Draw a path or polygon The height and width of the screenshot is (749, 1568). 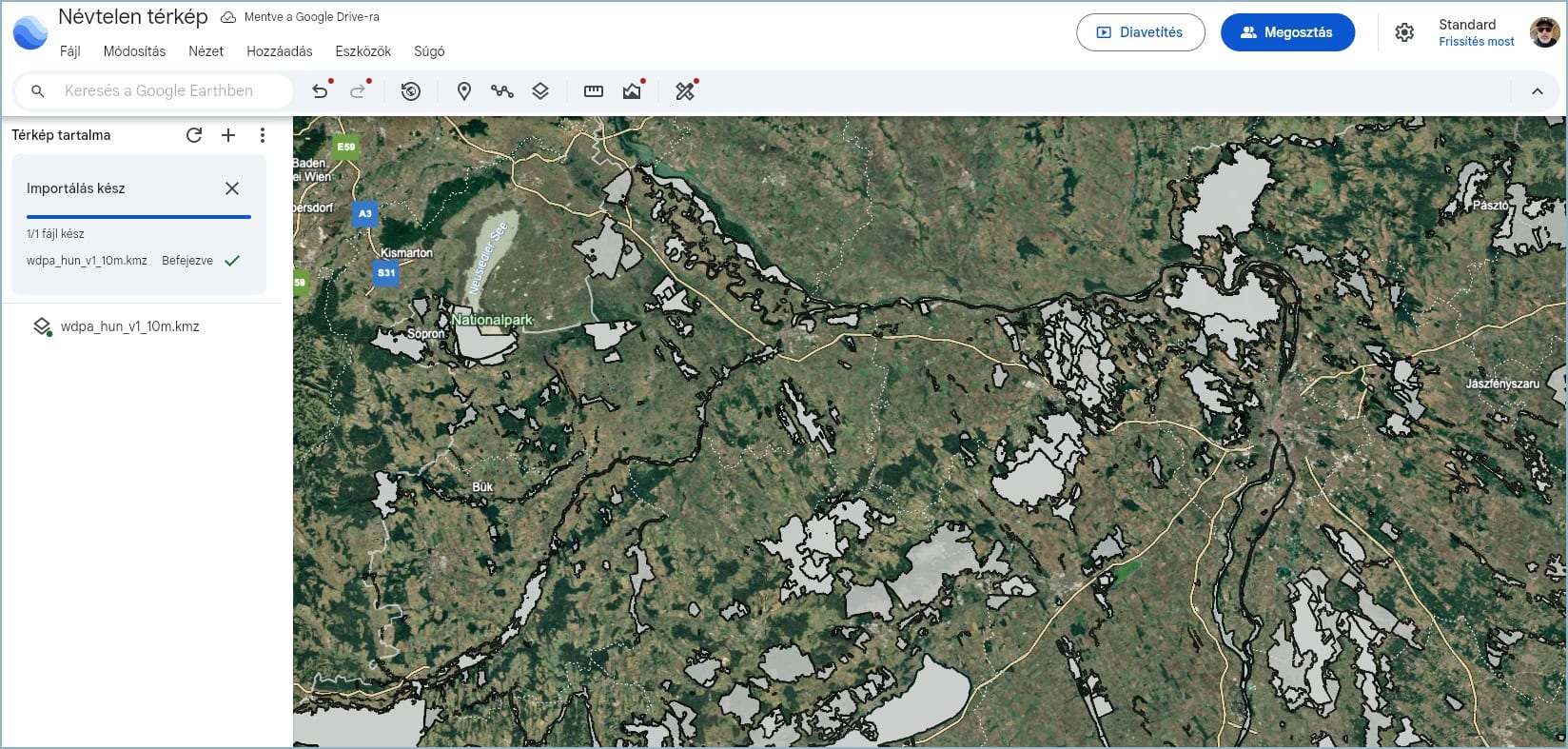pyautogui.click(x=502, y=91)
